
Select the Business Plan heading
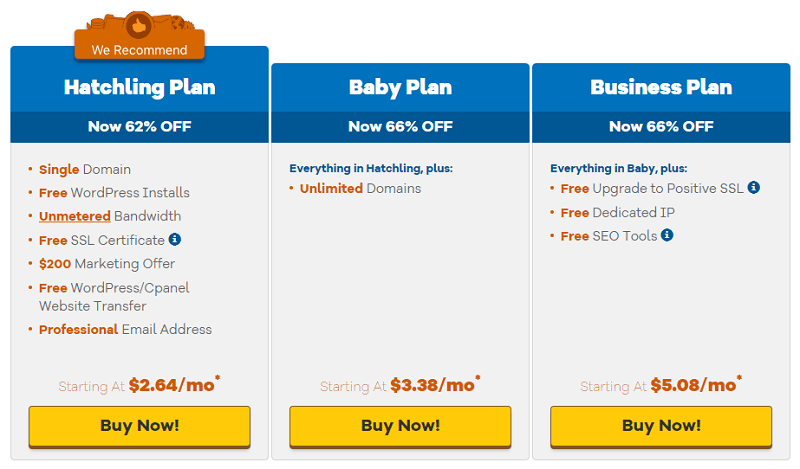(x=661, y=87)
